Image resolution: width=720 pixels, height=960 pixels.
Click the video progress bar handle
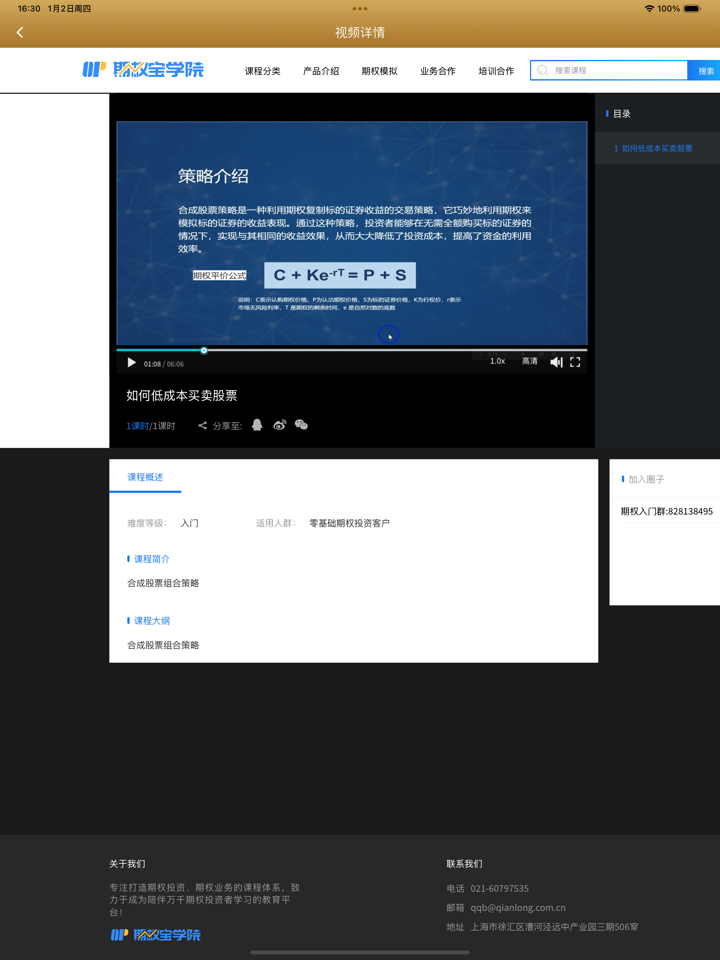[x=204, y=350]
